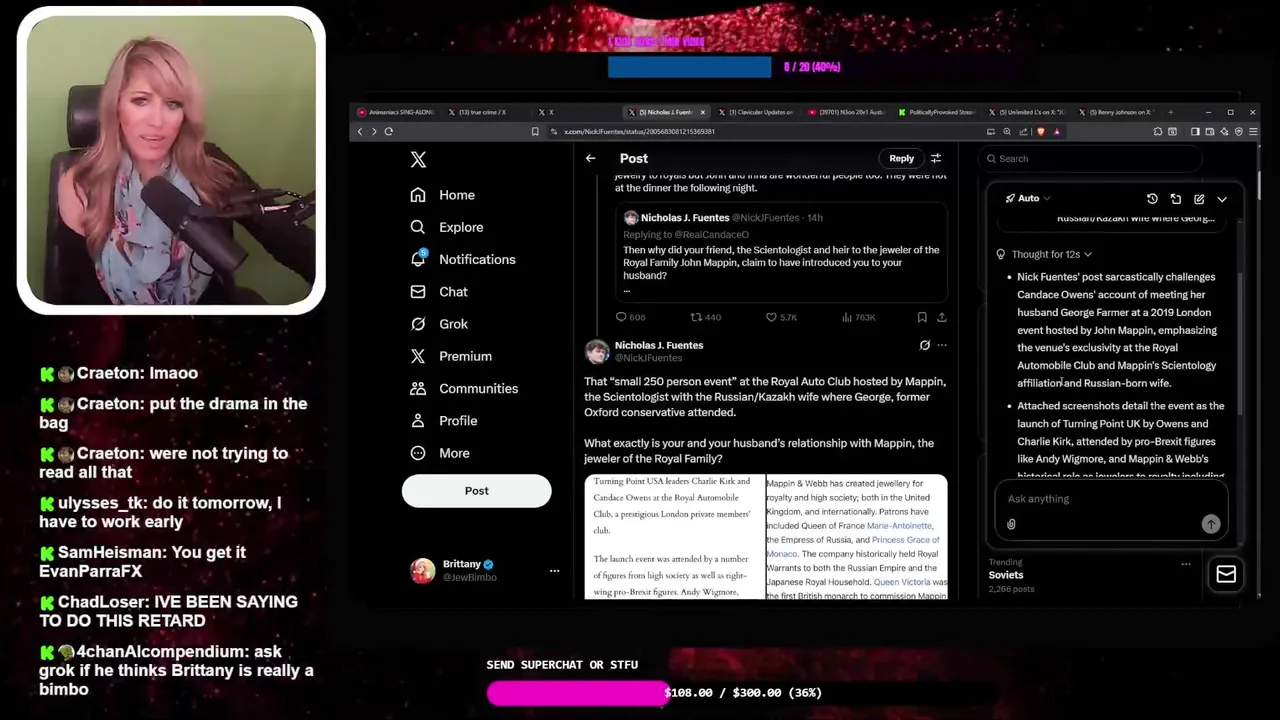This screenshot has height=720, width=1280.
Task: Click the blue 8 / 20 progress bar
Action: [689, 67]
